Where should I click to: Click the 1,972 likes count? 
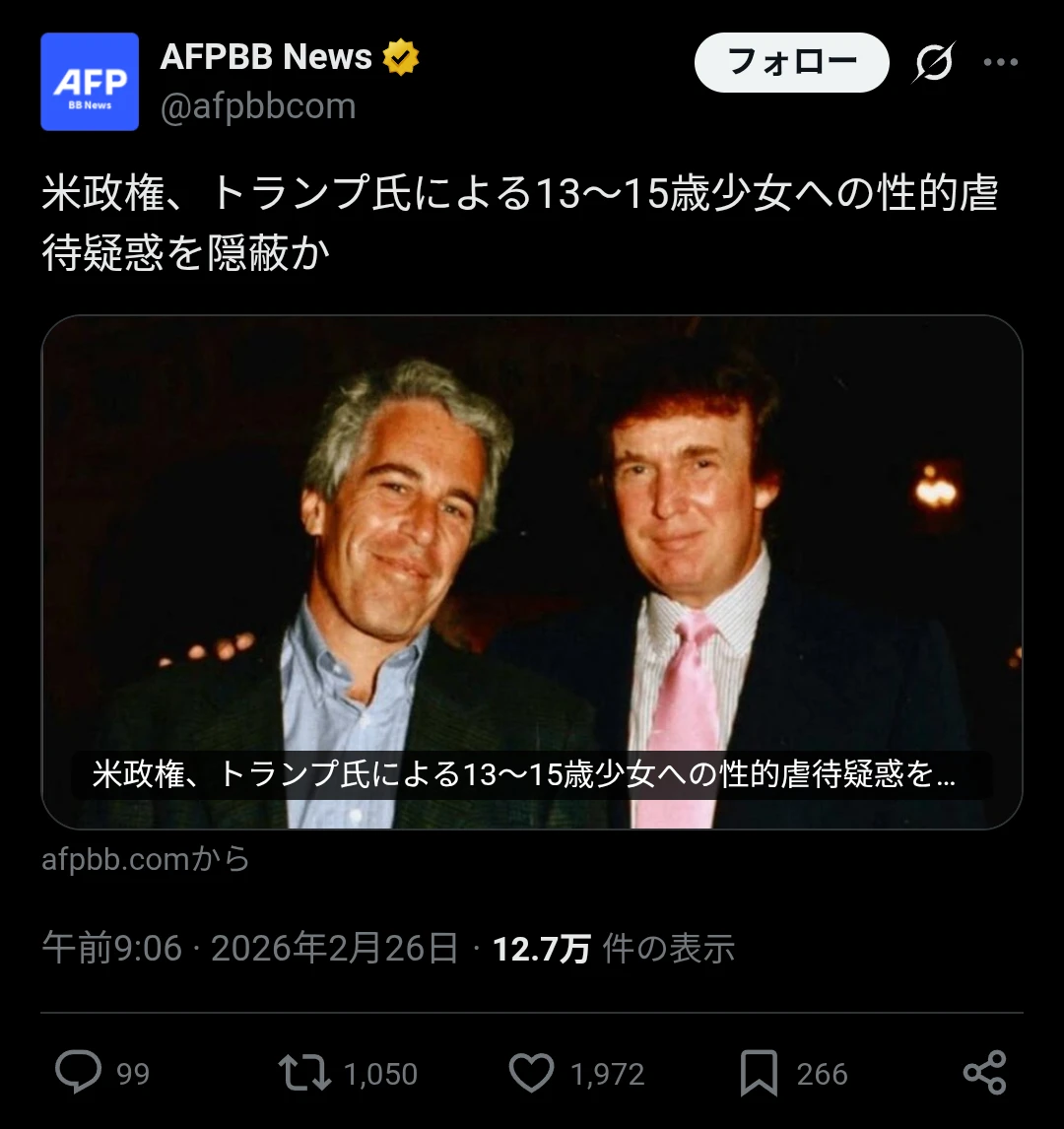click(x=608, y=1074)
